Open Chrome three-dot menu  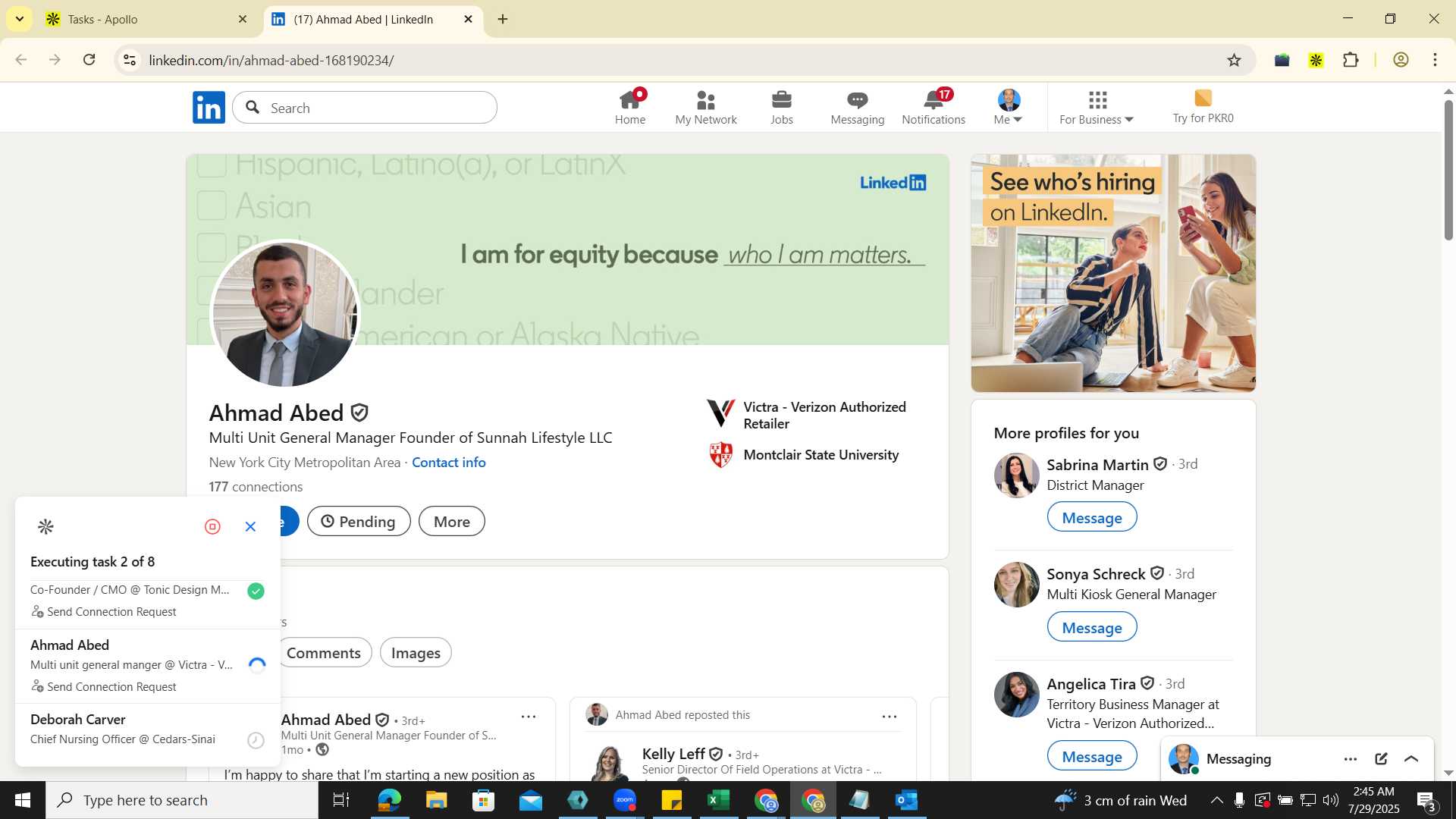[x=1435, y=60]
